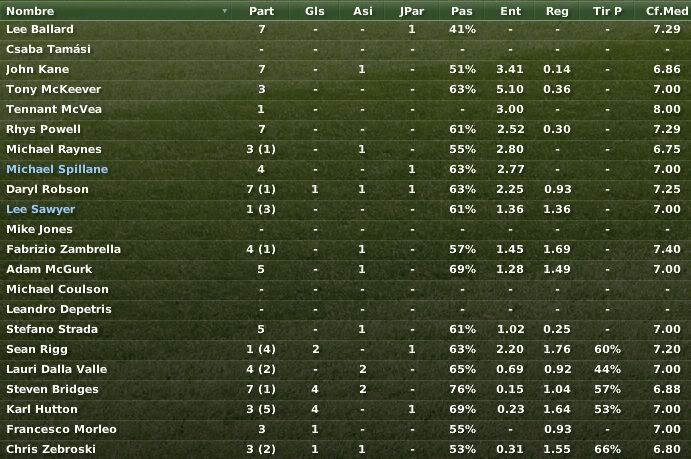Select the Daryl Robson row
691x459 pixels.
pyautogui.click(x=346, y=189)
